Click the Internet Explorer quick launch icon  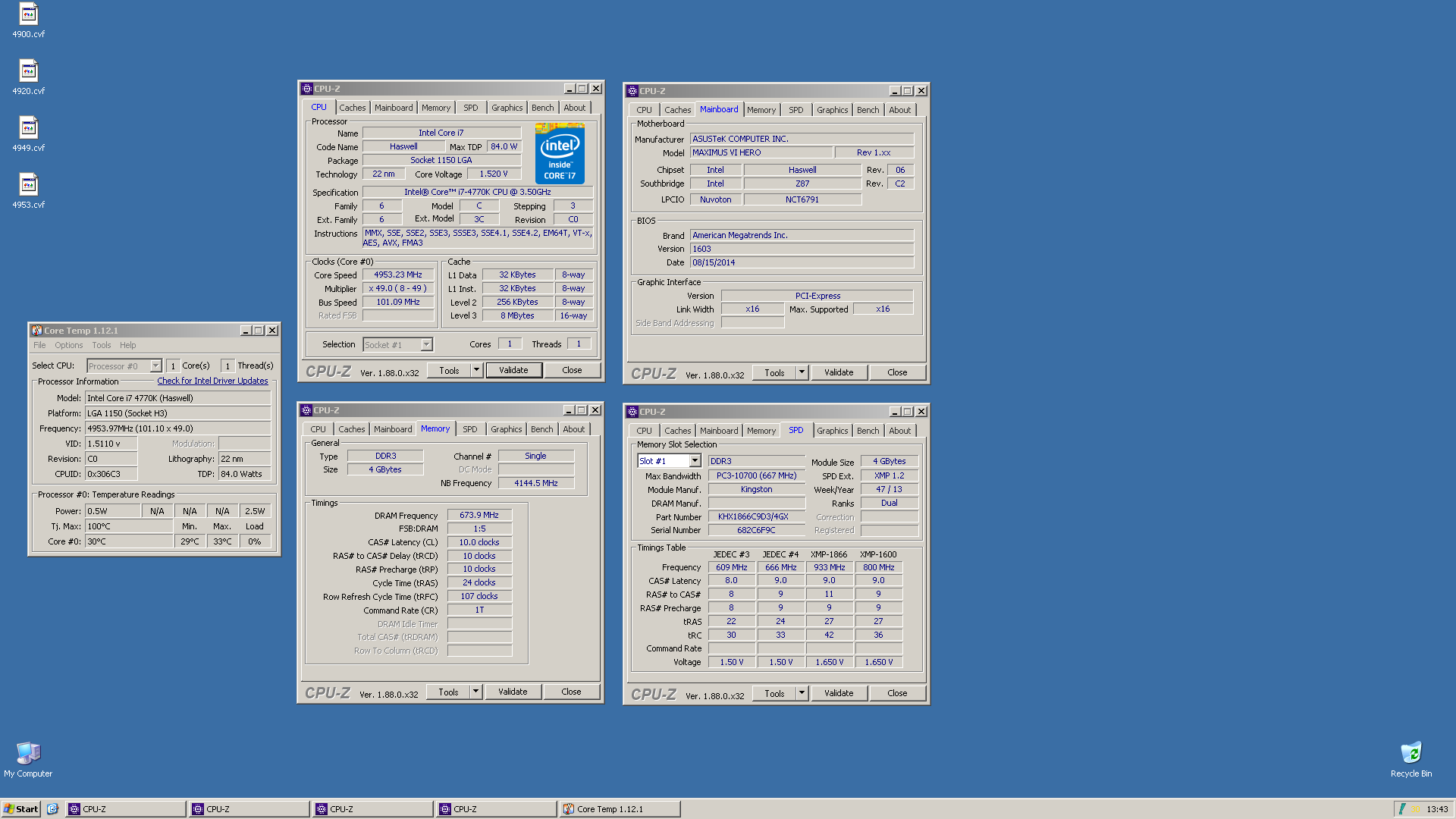(x=52, y=809)
